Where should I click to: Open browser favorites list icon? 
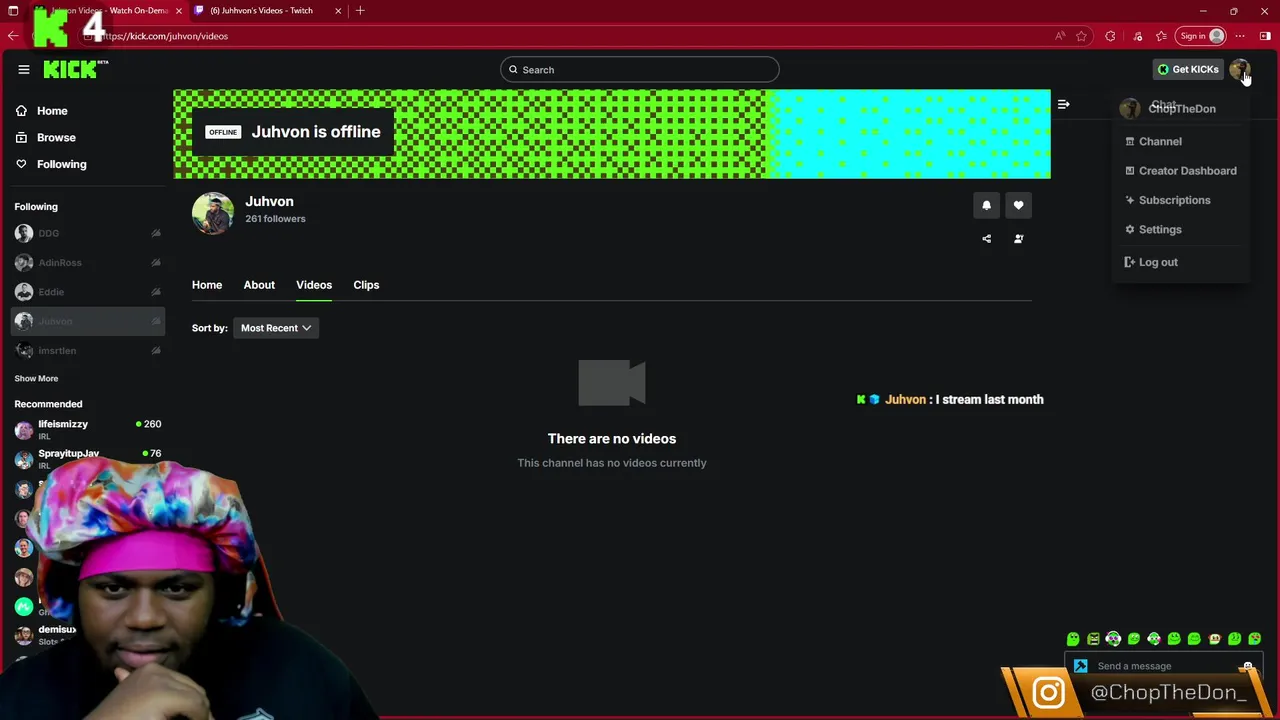(x=1161, y=36)
